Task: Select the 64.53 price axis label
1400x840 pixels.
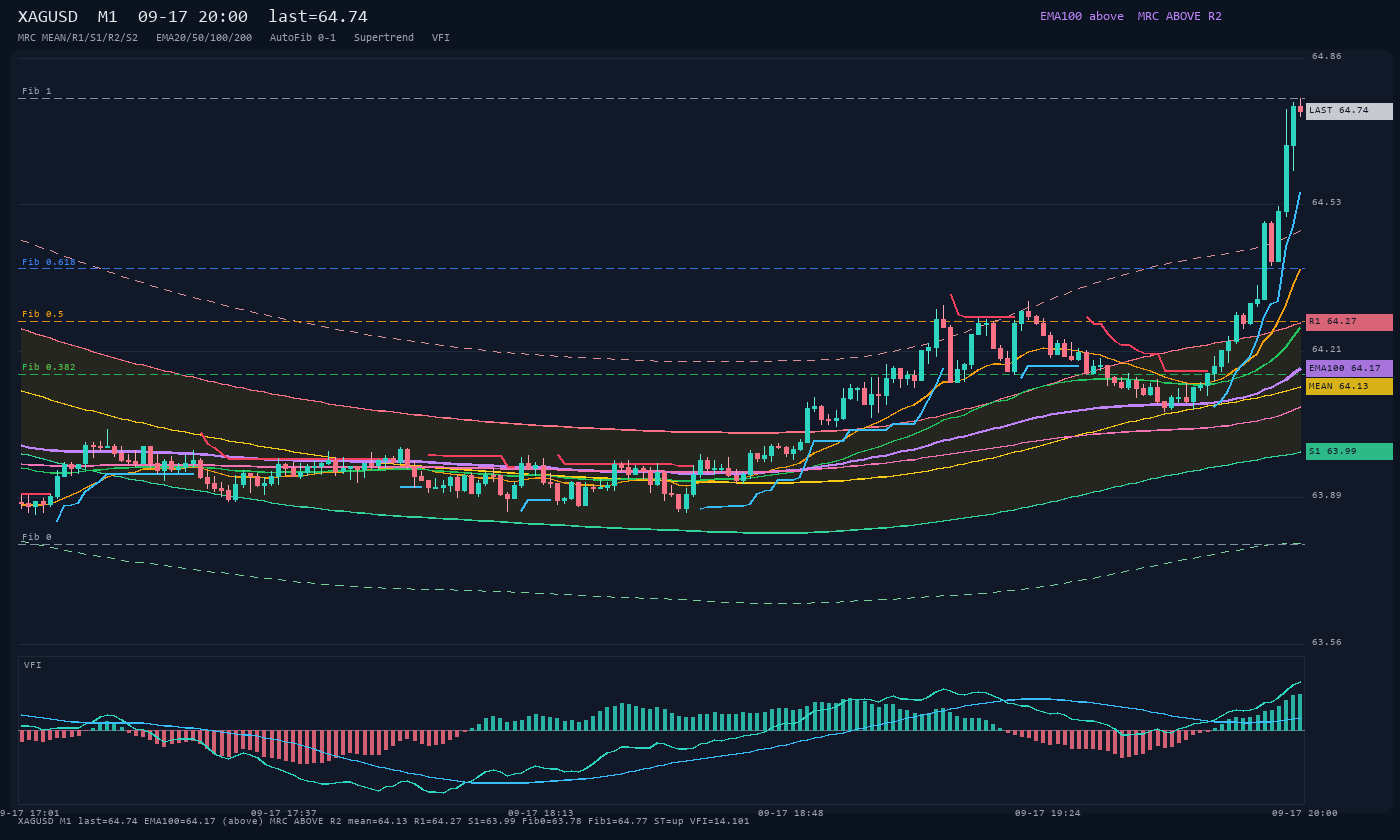Action: pos(1327,202)
